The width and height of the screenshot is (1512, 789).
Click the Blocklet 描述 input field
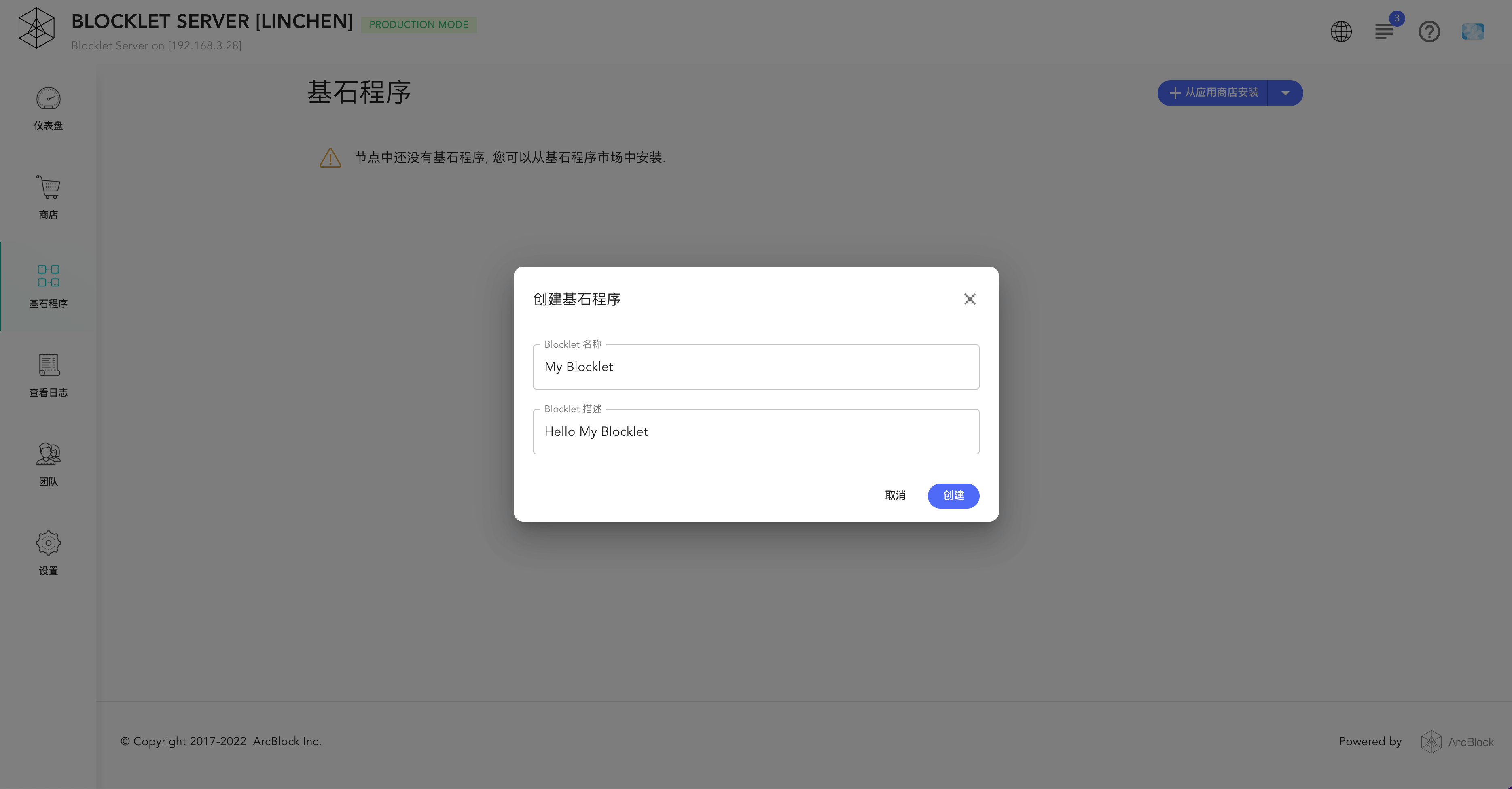(x=756, y=431)
